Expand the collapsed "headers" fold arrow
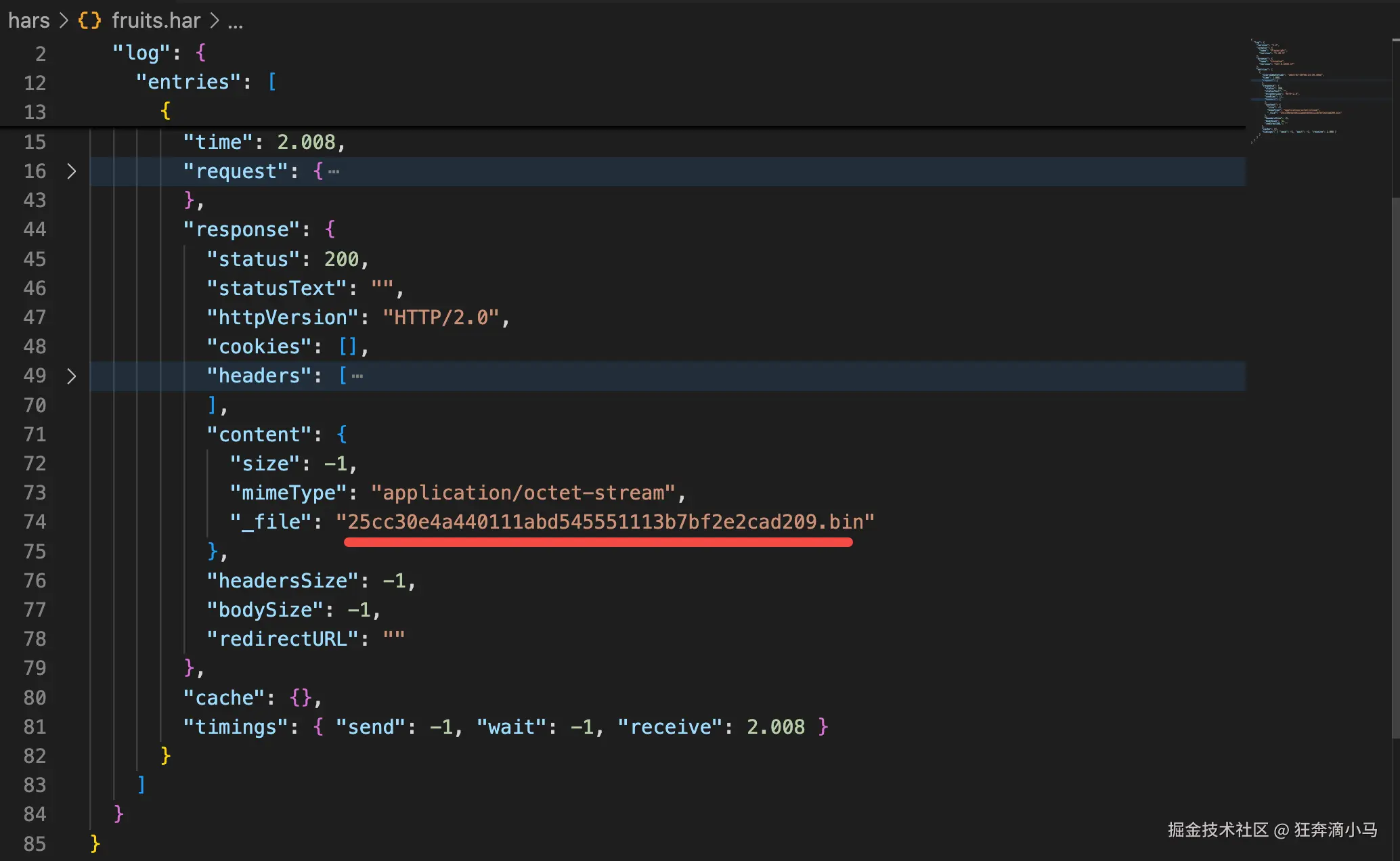 click(x=72, y=376)
